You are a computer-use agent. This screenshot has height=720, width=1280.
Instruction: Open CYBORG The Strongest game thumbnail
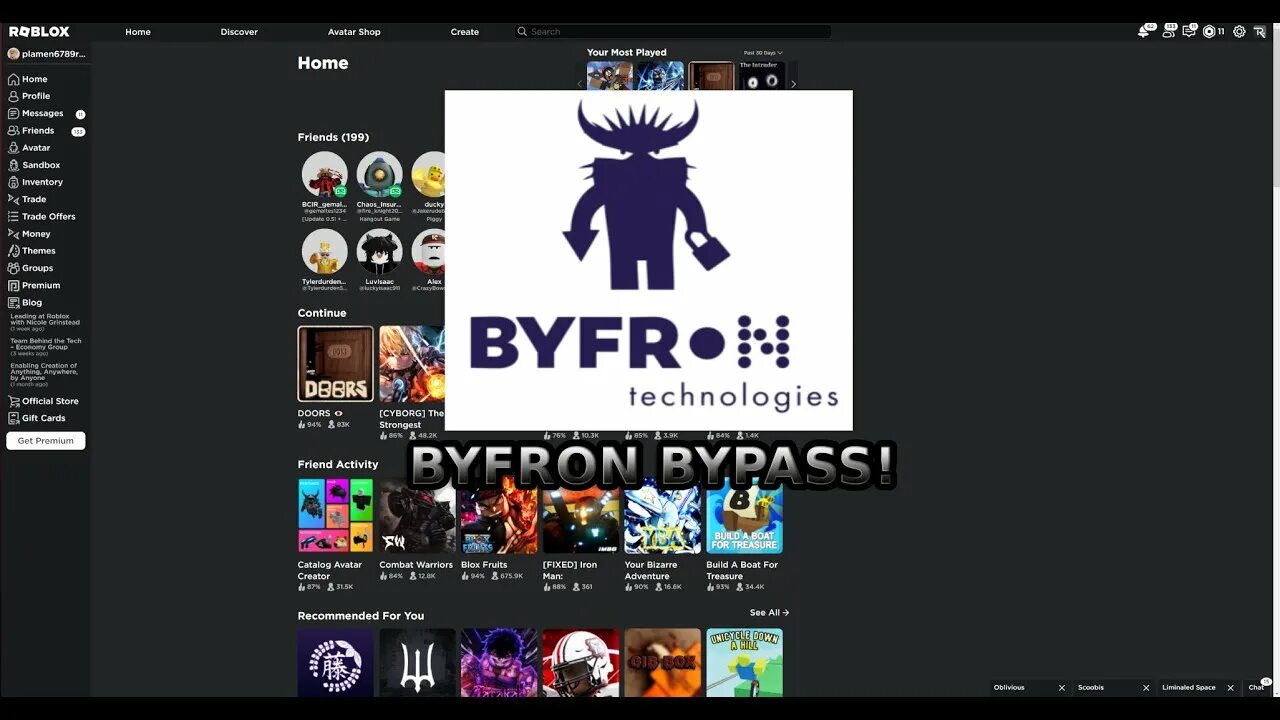pyautogui.click(x=412, y=364)
